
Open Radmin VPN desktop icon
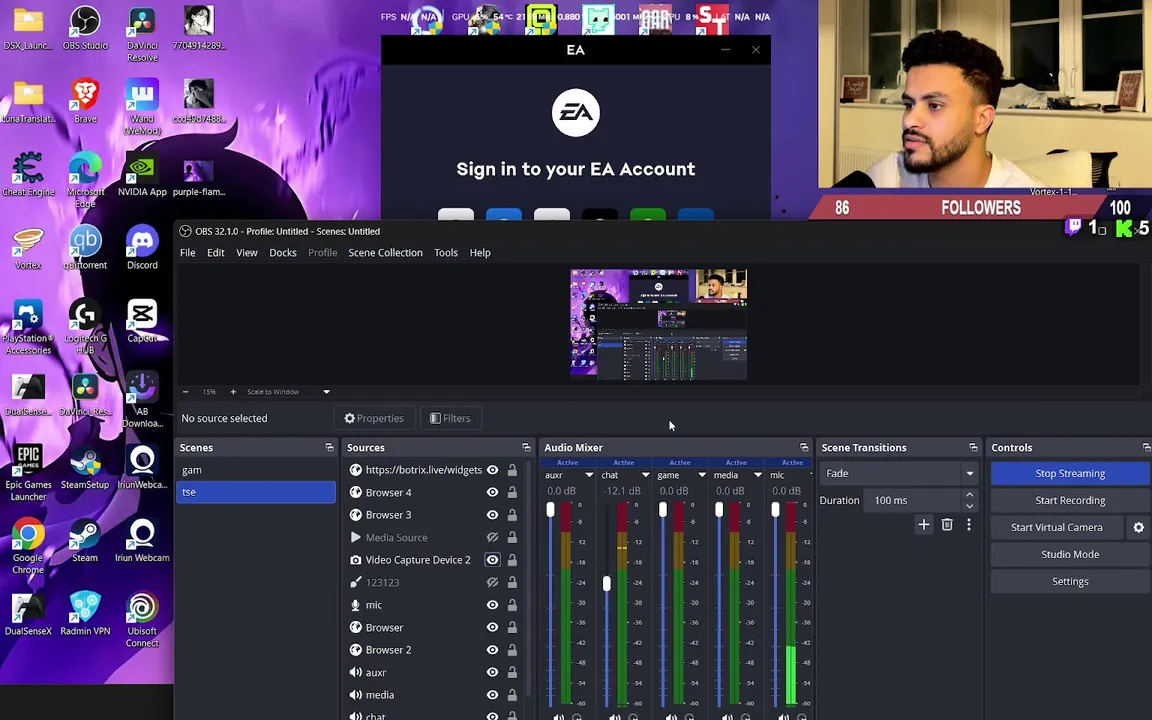pyautogui.click(x=85, y=614)
